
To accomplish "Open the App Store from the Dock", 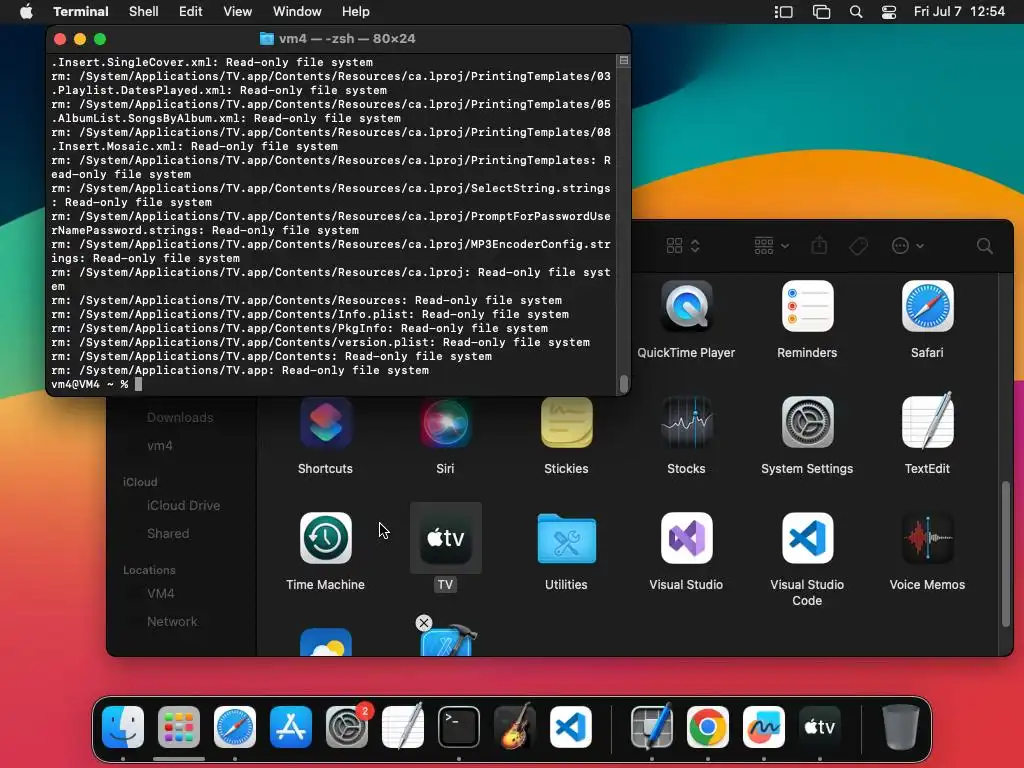I will click(x=291, y=727).
